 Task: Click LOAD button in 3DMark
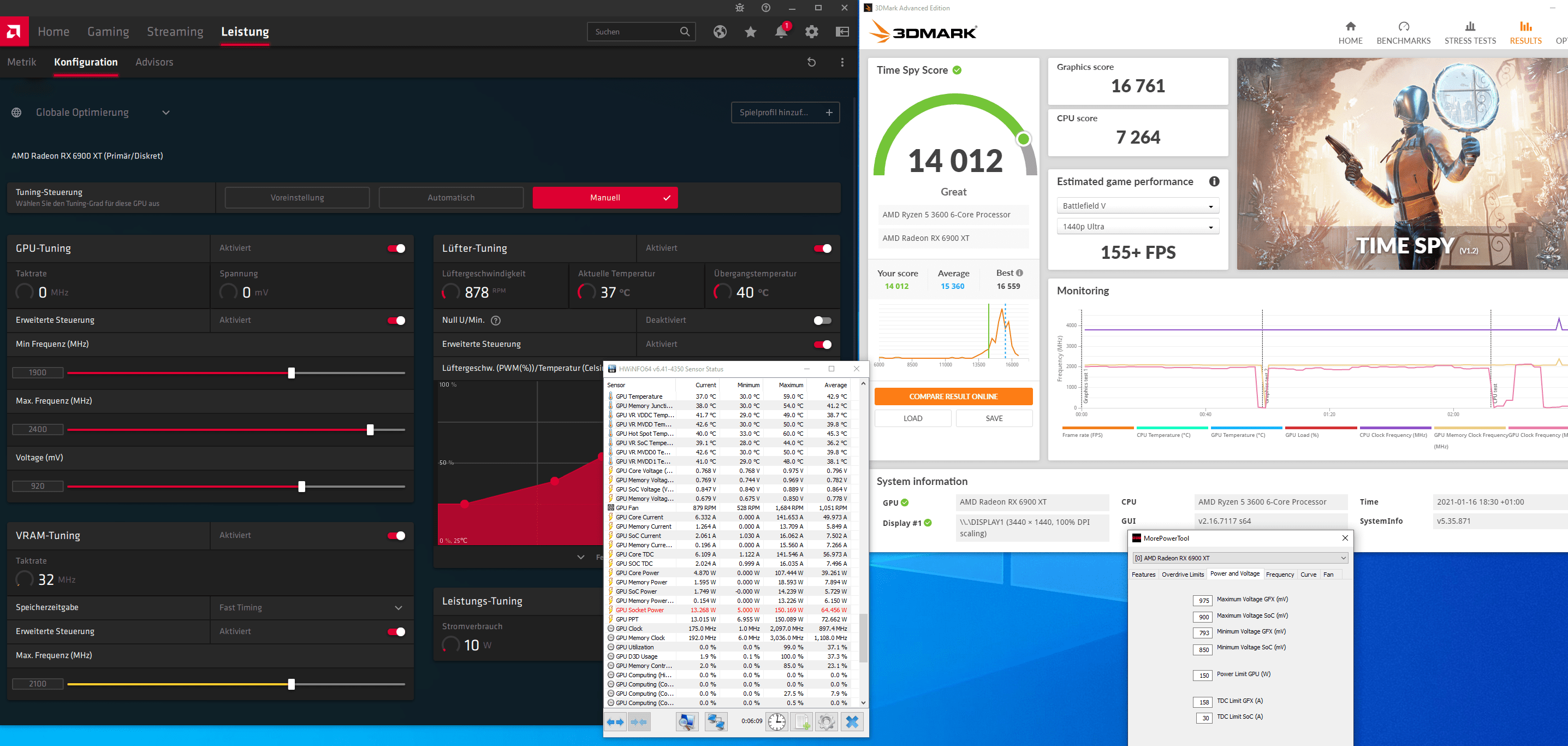click(912, 418)
